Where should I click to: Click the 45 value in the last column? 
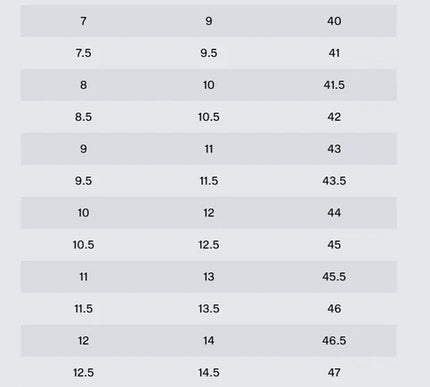tap(334, 245)
